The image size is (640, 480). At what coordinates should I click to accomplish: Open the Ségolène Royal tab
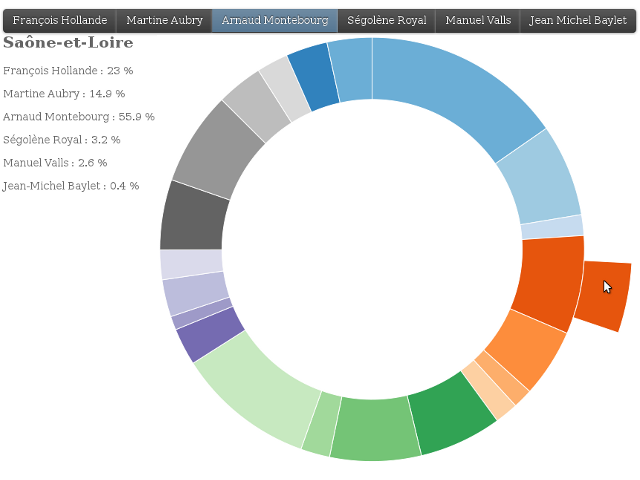pyautogui.click(x=386, y=20)
